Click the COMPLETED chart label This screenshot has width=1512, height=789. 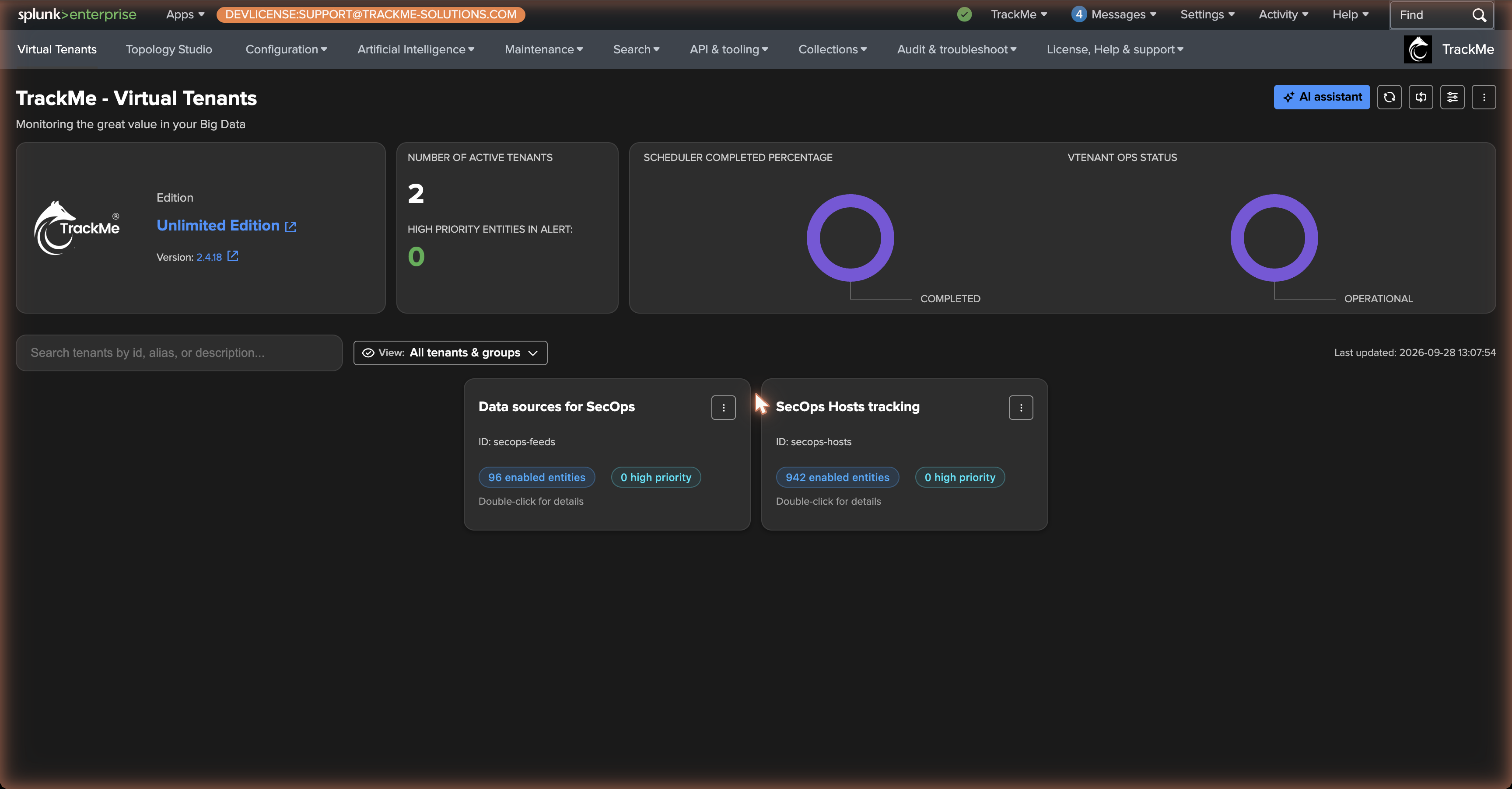(x=950, y=299)
